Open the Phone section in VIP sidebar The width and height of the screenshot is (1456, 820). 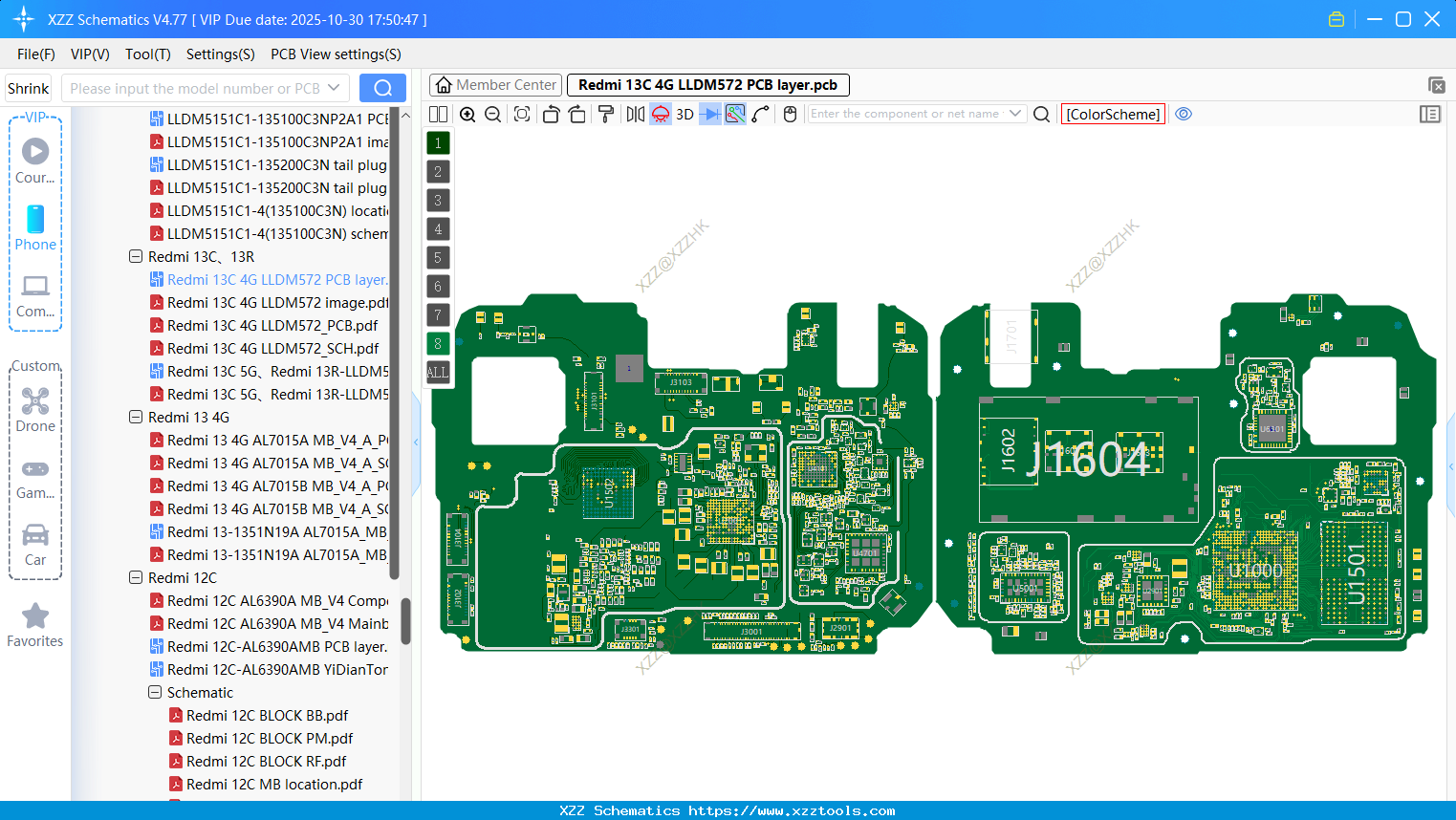coord(35,229)
